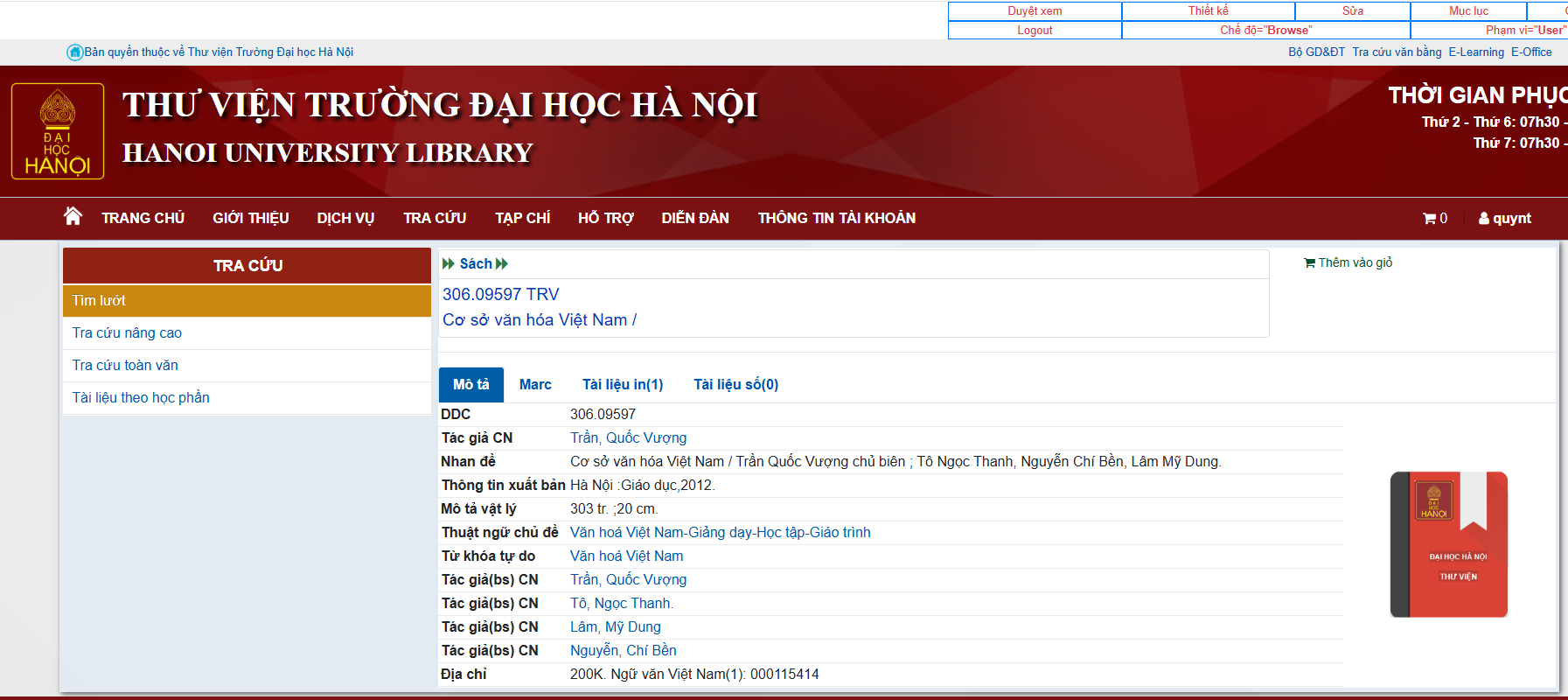Image resolution: width=1568 pixels, height=700 pixels.
Task: Open the DỊCH VỤ menu
Action: 345,219
